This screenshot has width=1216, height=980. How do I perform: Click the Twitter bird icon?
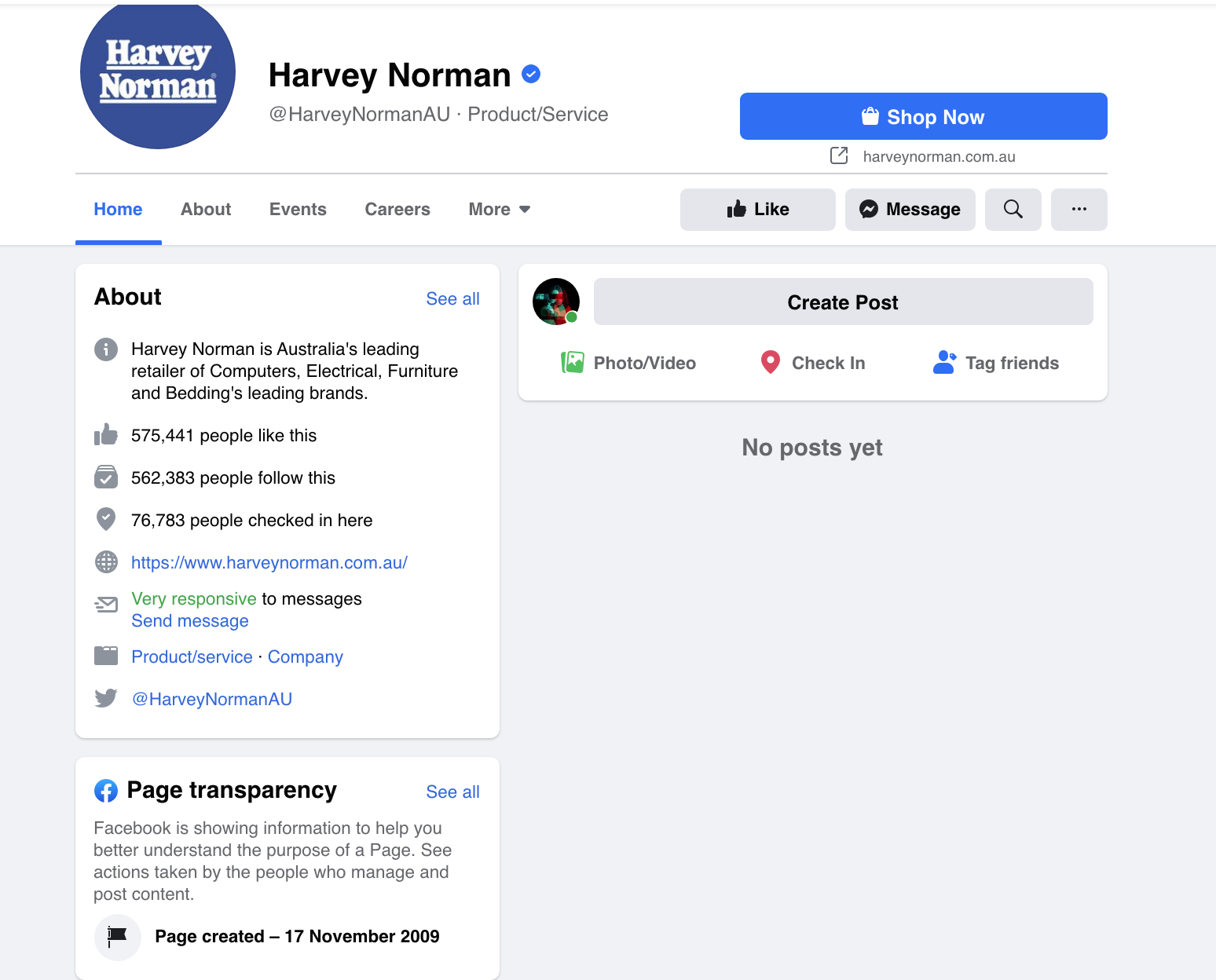[106, 698]
